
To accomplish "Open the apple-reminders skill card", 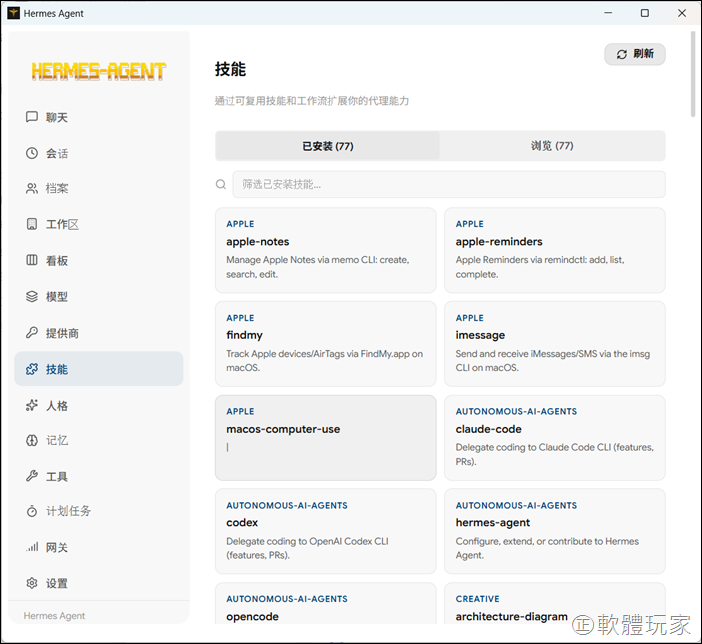I will [x=555, y=250].
